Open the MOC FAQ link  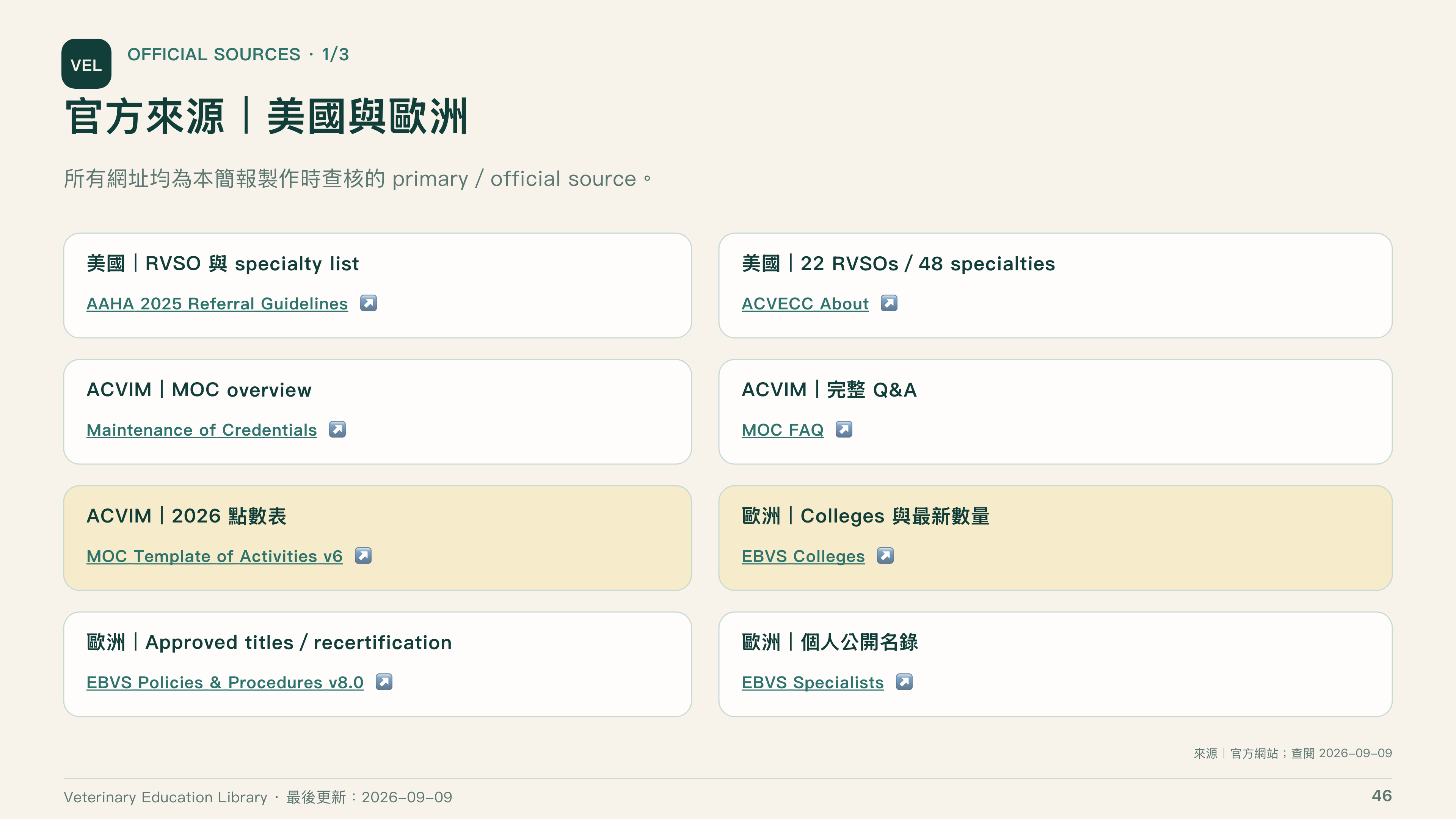(x=782, y=430)
